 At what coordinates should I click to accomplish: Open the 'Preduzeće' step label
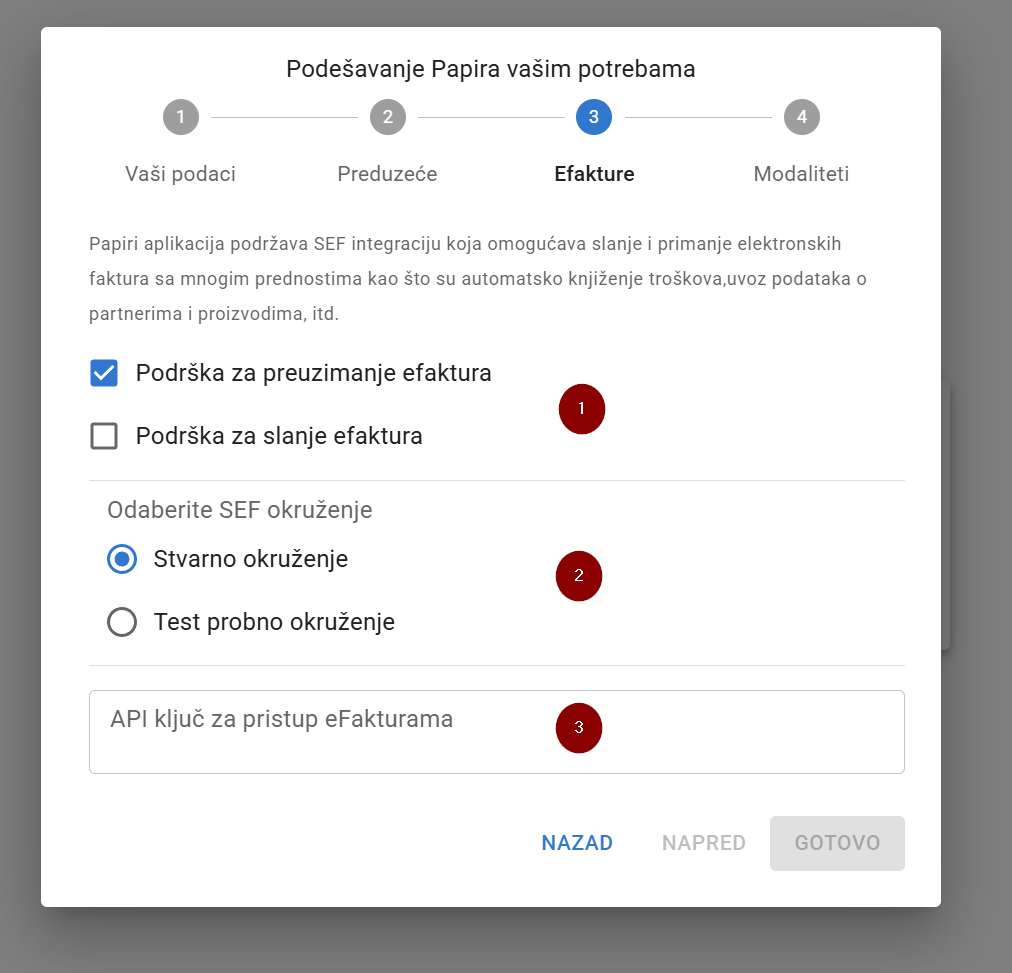tap(387, 174)
